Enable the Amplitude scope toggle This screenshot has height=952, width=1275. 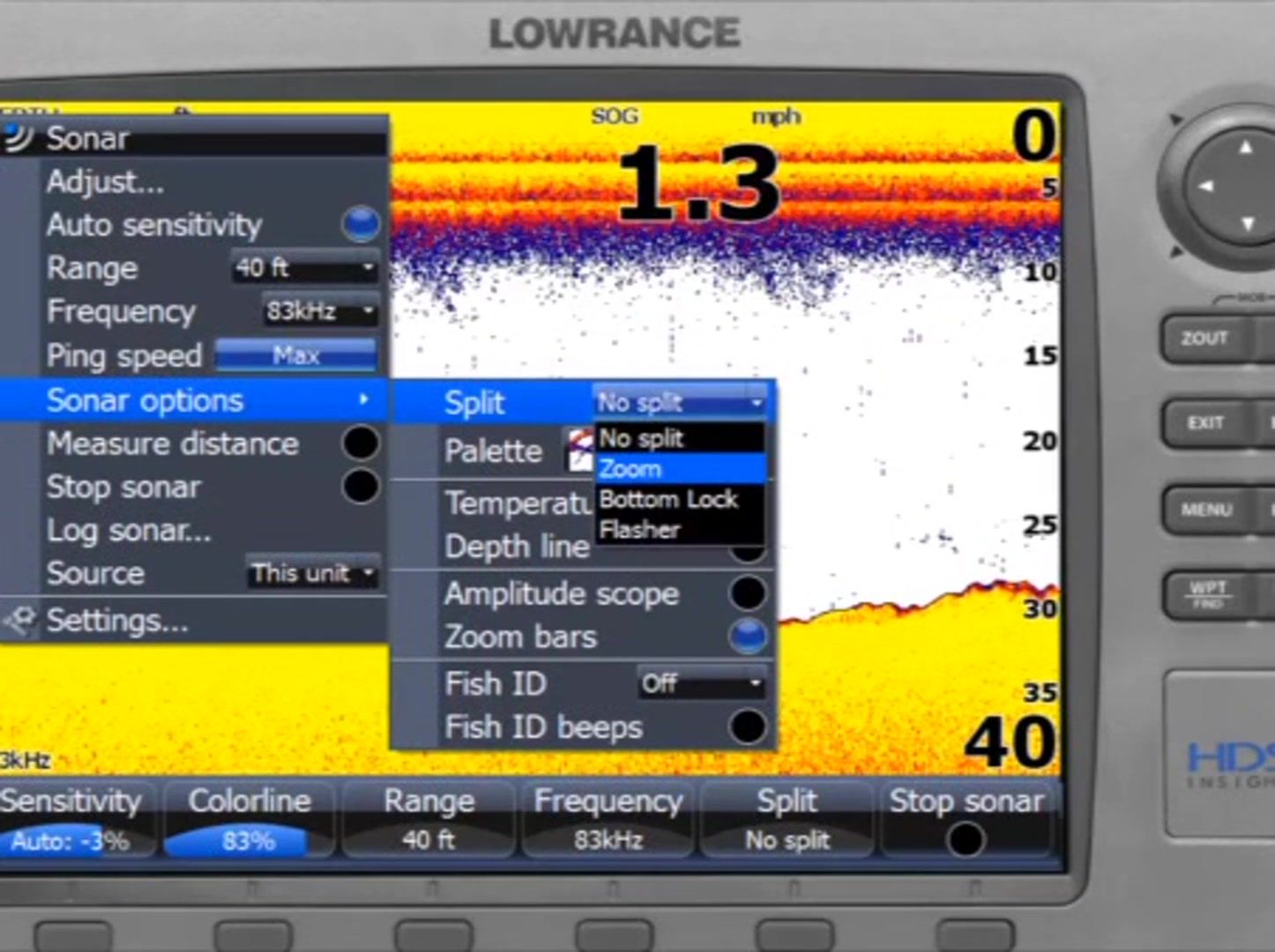(x=748, y=593)
